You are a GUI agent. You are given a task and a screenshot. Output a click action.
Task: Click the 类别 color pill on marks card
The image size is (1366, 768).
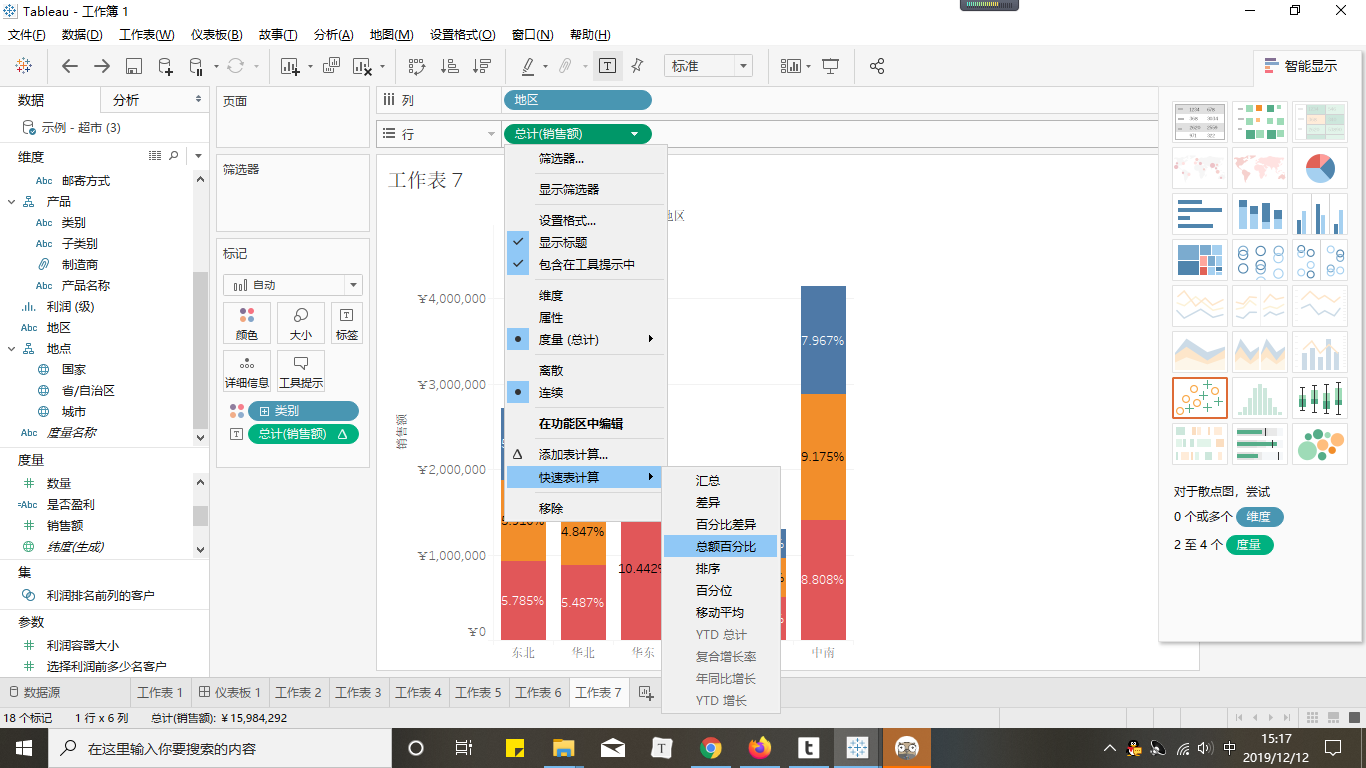[x=303, y=411]
